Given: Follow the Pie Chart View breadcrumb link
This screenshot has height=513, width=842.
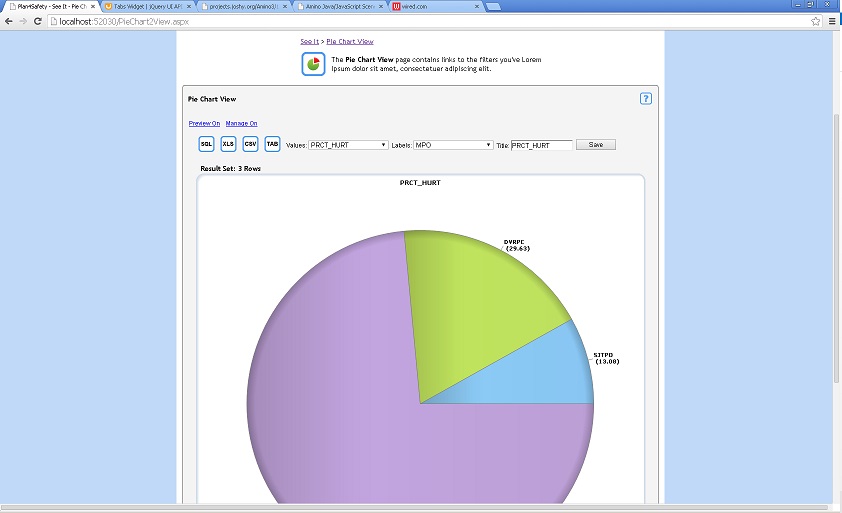Looking at the screenshot, I should click(350, 41).
